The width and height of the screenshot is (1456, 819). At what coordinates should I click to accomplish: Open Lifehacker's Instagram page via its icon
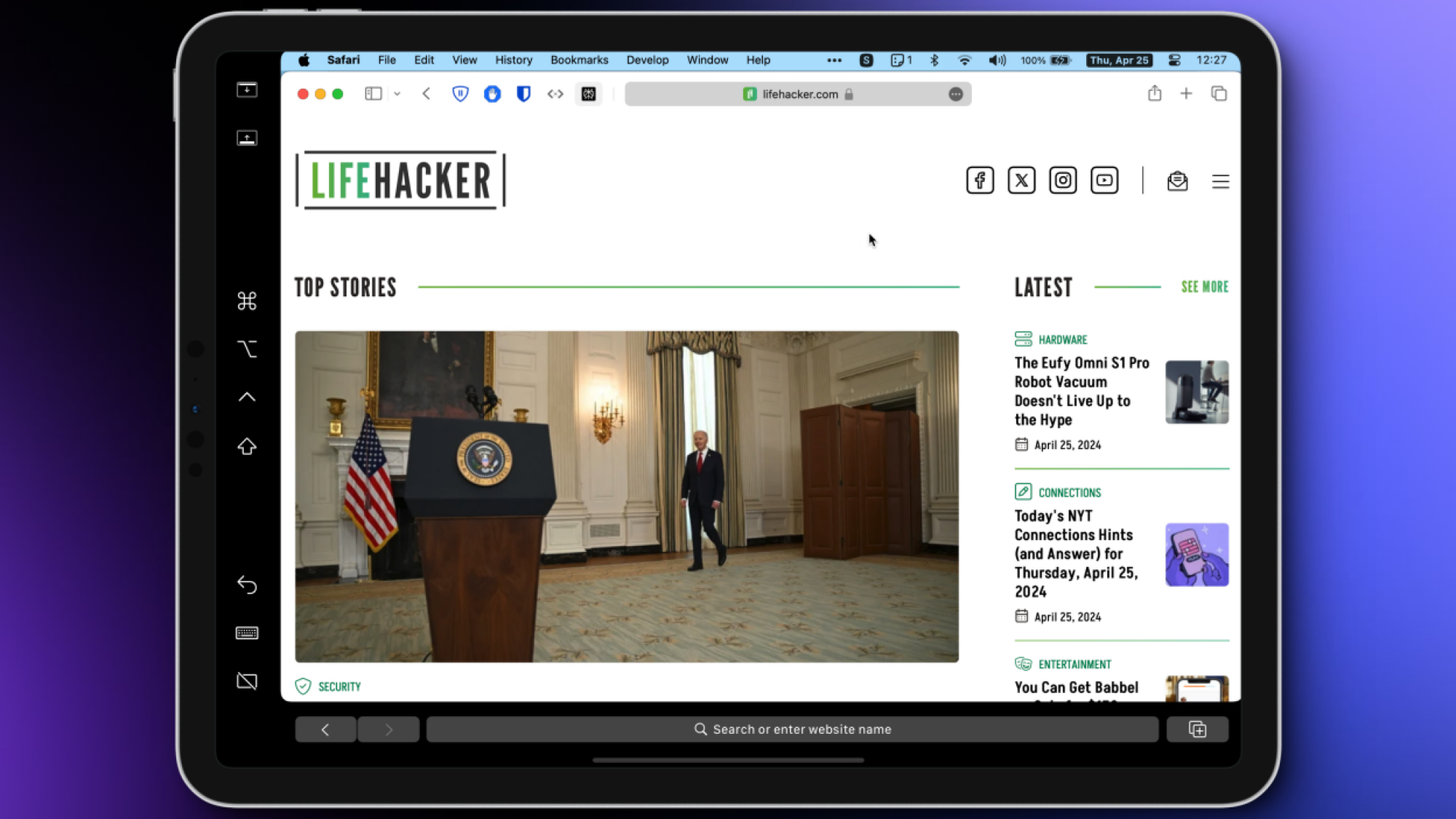(x=1062, y=180)
